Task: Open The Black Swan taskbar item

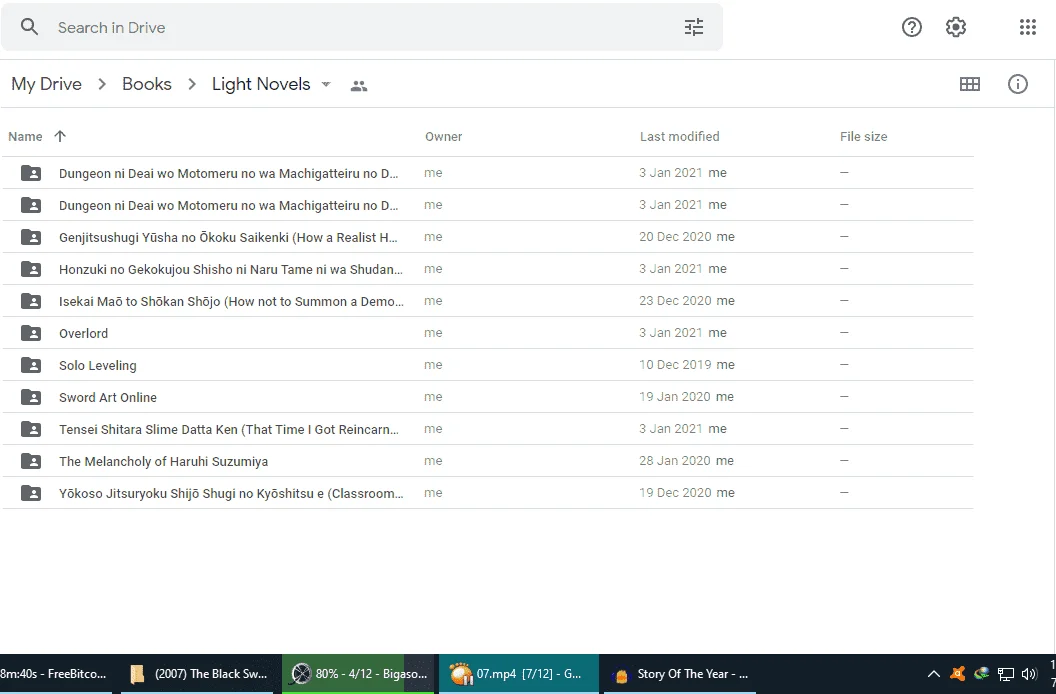Action: pos(198,674)
